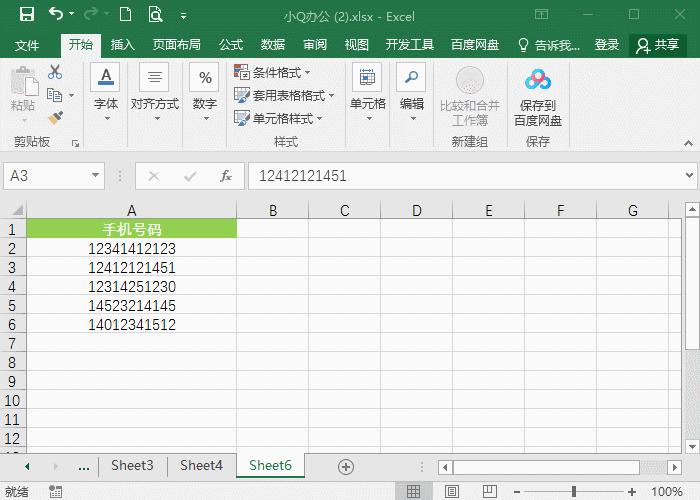Switch to Sheet4 tab

(x=201, y=466)
